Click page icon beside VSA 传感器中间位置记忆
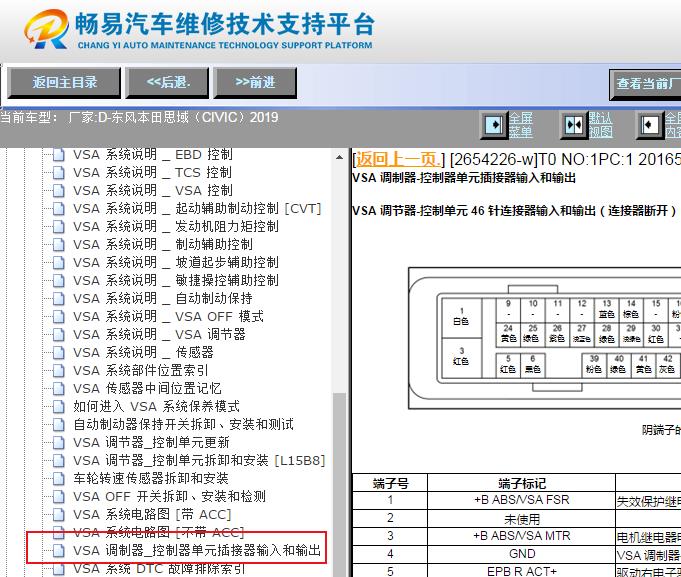 pyautogui.click(x=59, y=389)
